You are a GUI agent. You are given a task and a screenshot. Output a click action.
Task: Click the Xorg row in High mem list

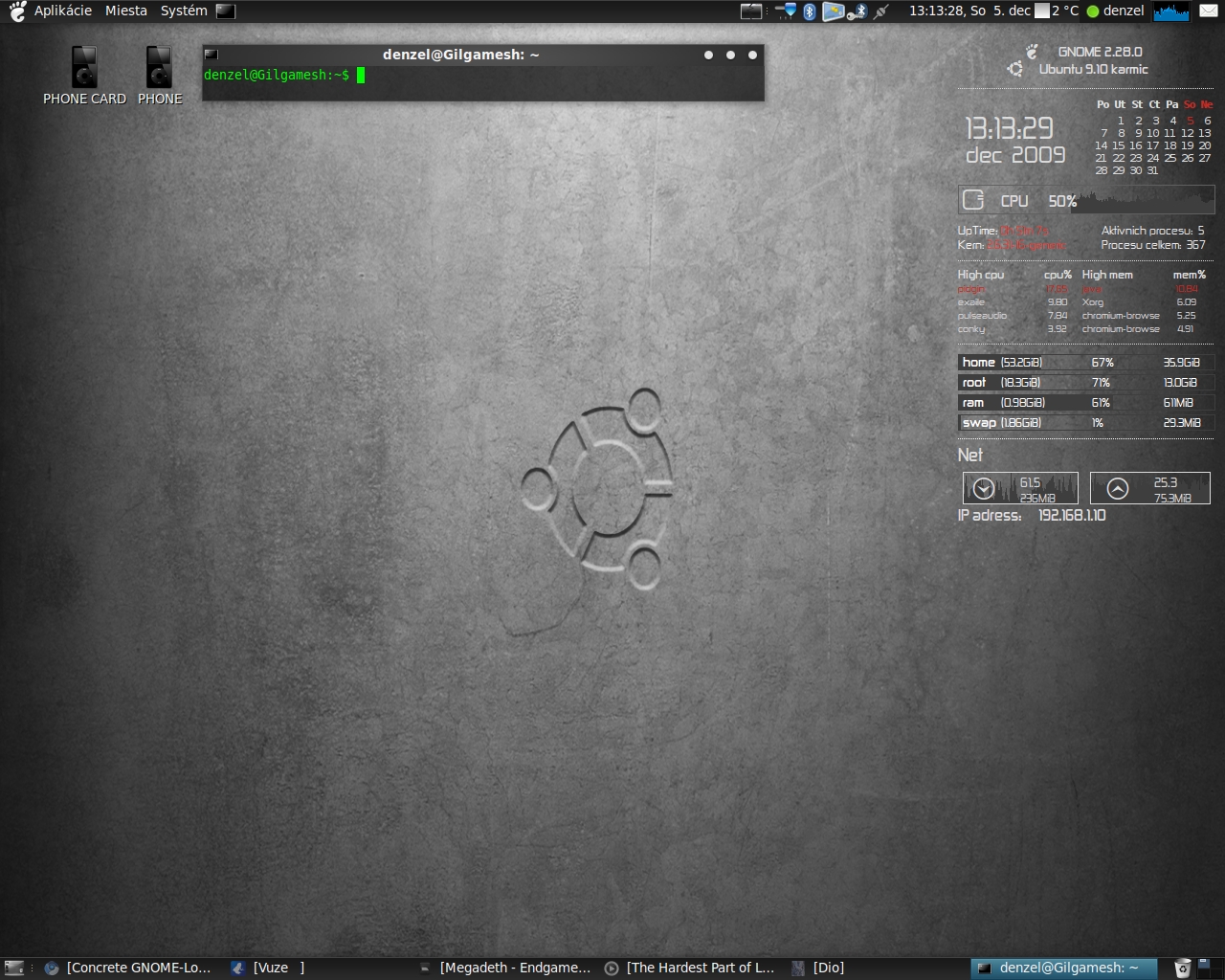[x=1139, y=301]
